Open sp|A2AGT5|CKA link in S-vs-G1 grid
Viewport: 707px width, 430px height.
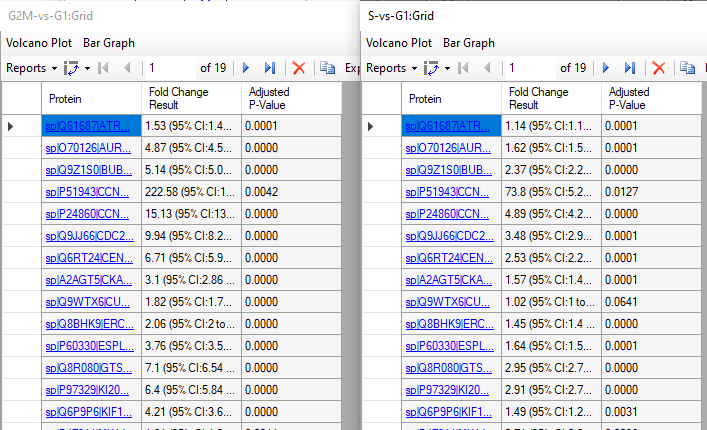tap(448, 280)
